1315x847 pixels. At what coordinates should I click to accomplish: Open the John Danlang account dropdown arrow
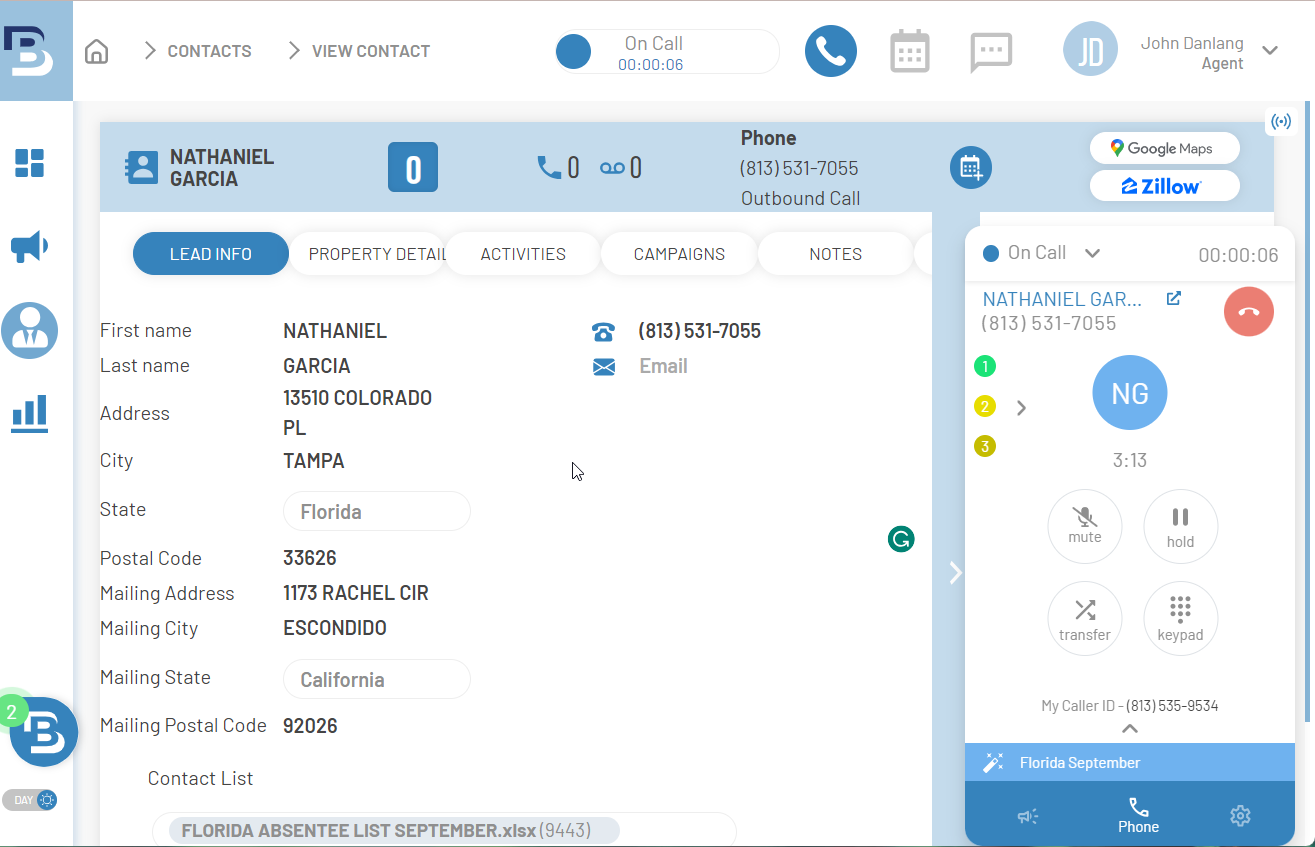point(1270,50)
